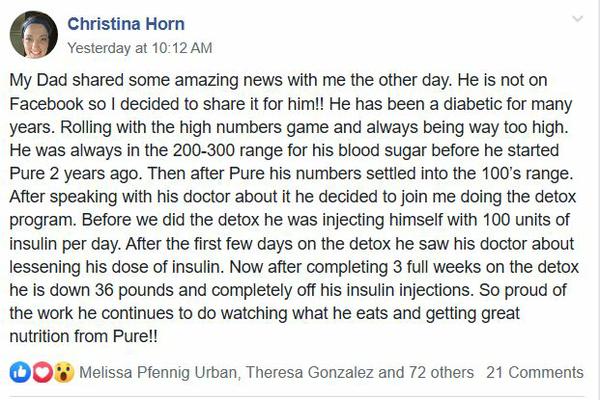Click the blue Like reaction icon
The width and height of the screenshot is (600, 400).
click(19, 372)
